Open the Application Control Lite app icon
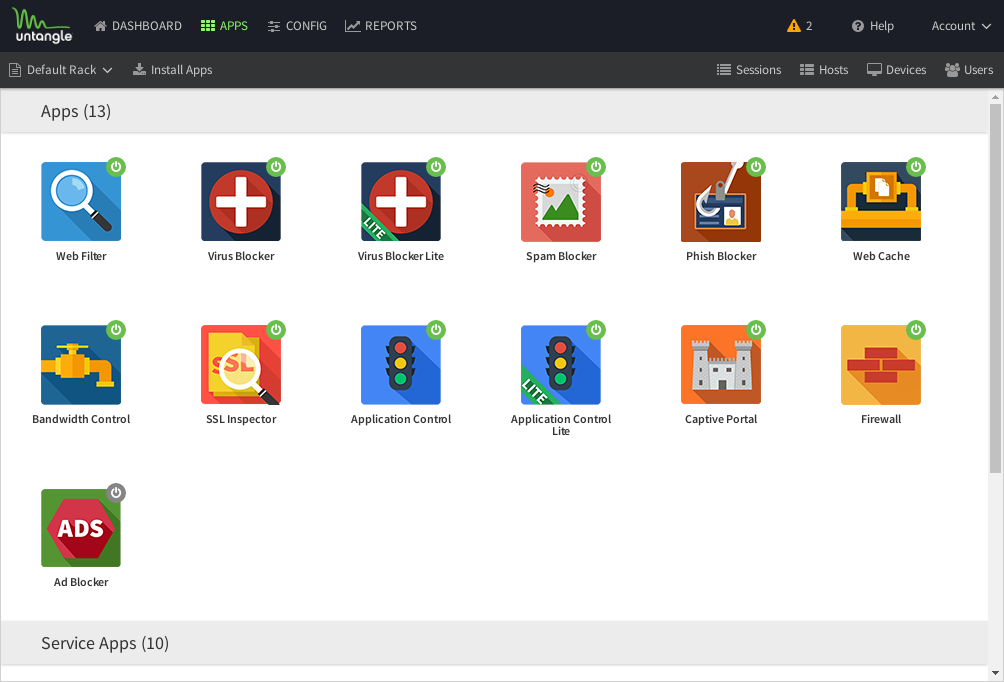The width and height of the screenshot is (1004, 682). pyautogui.click(x=561, y=365)
